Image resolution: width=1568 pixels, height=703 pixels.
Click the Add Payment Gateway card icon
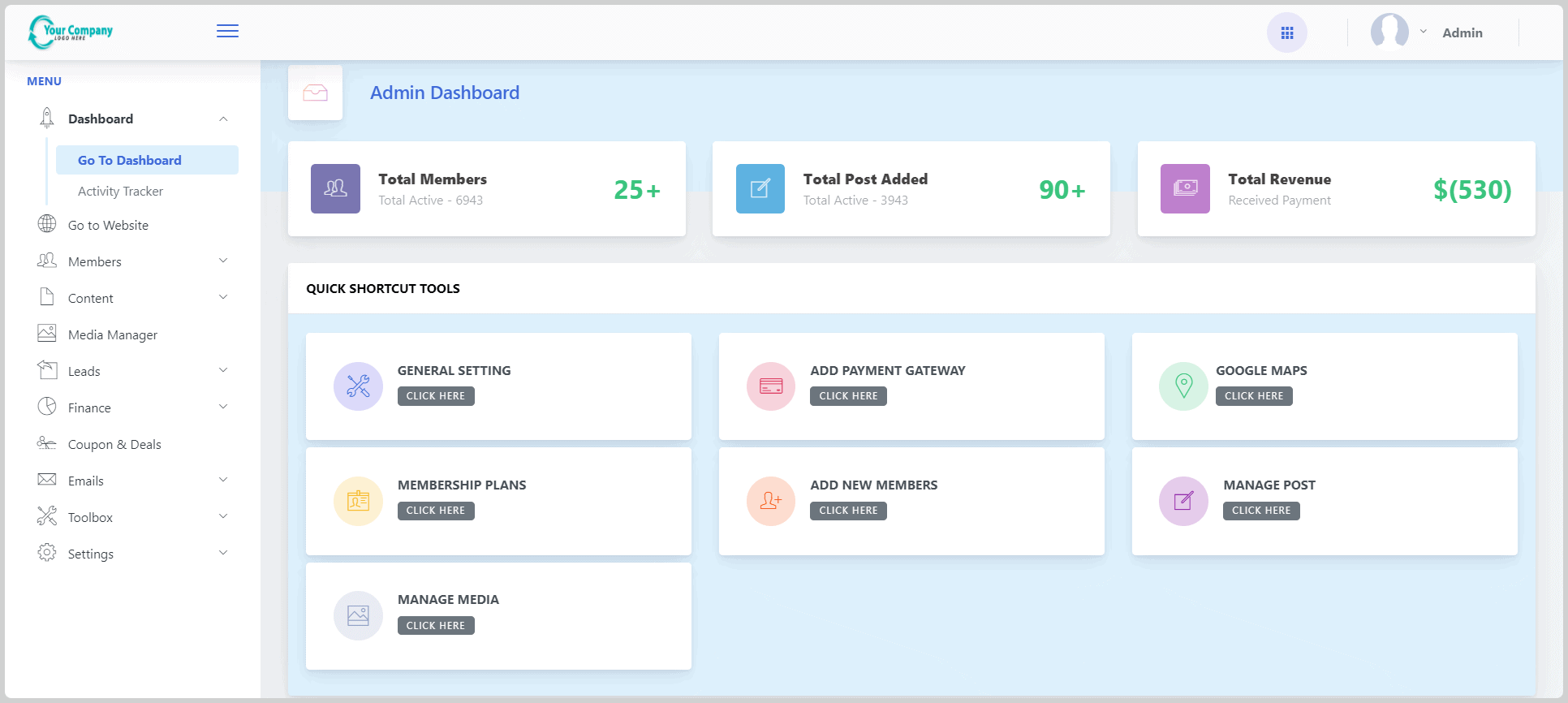click(770, 386)
